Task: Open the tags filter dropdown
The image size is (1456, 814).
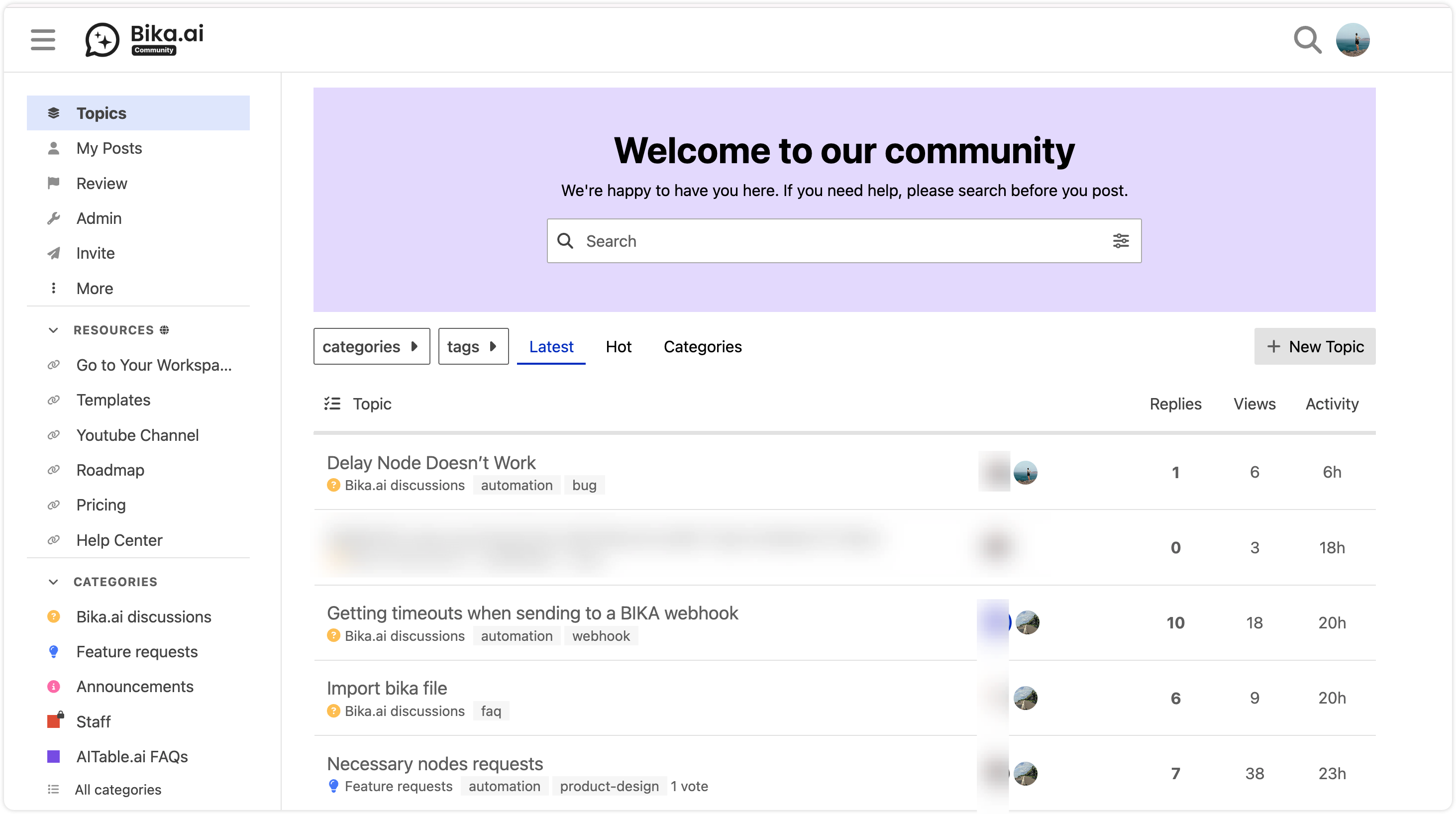Action: 473,346
